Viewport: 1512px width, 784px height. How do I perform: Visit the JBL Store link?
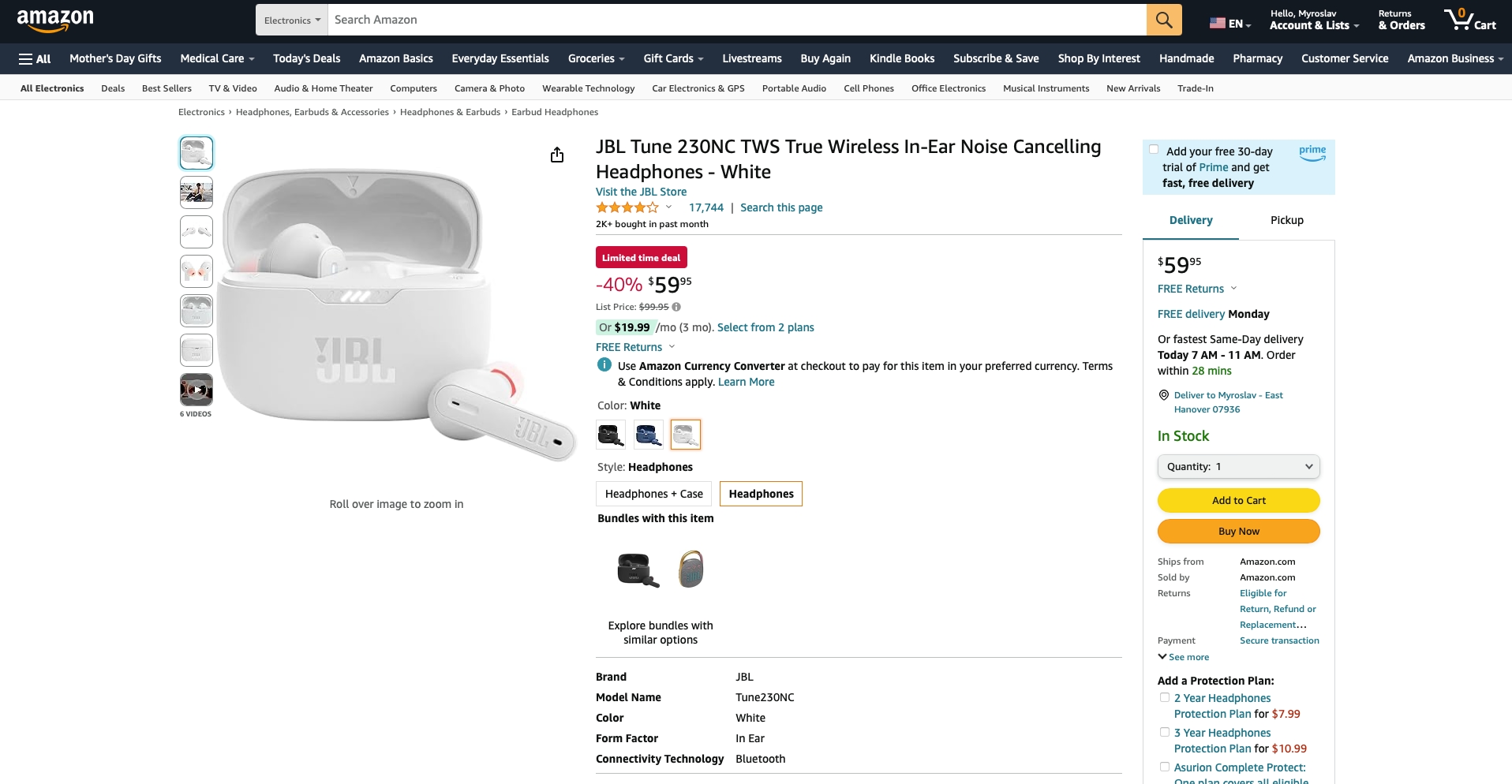click(641, 192)
